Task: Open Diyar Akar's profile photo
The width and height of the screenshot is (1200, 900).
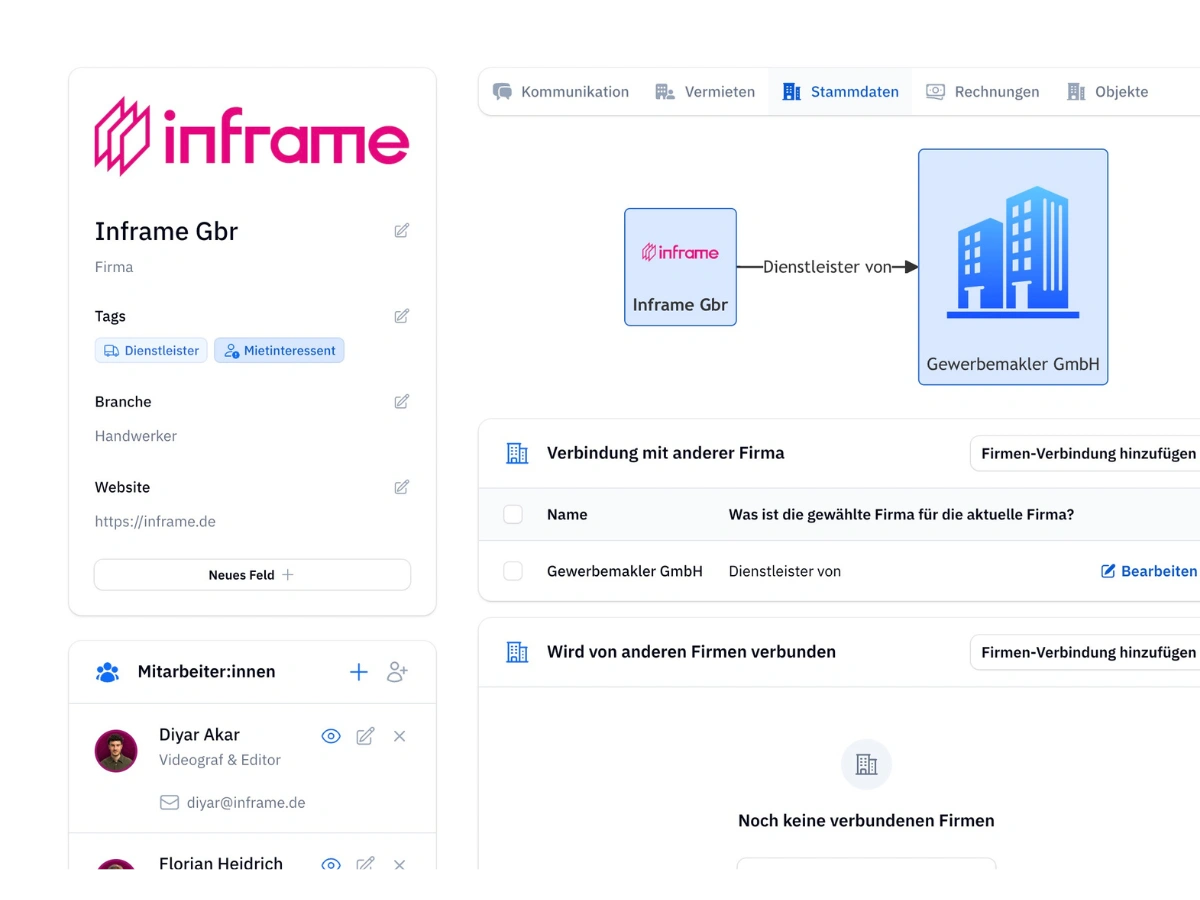Action: [x=116, y=751]
